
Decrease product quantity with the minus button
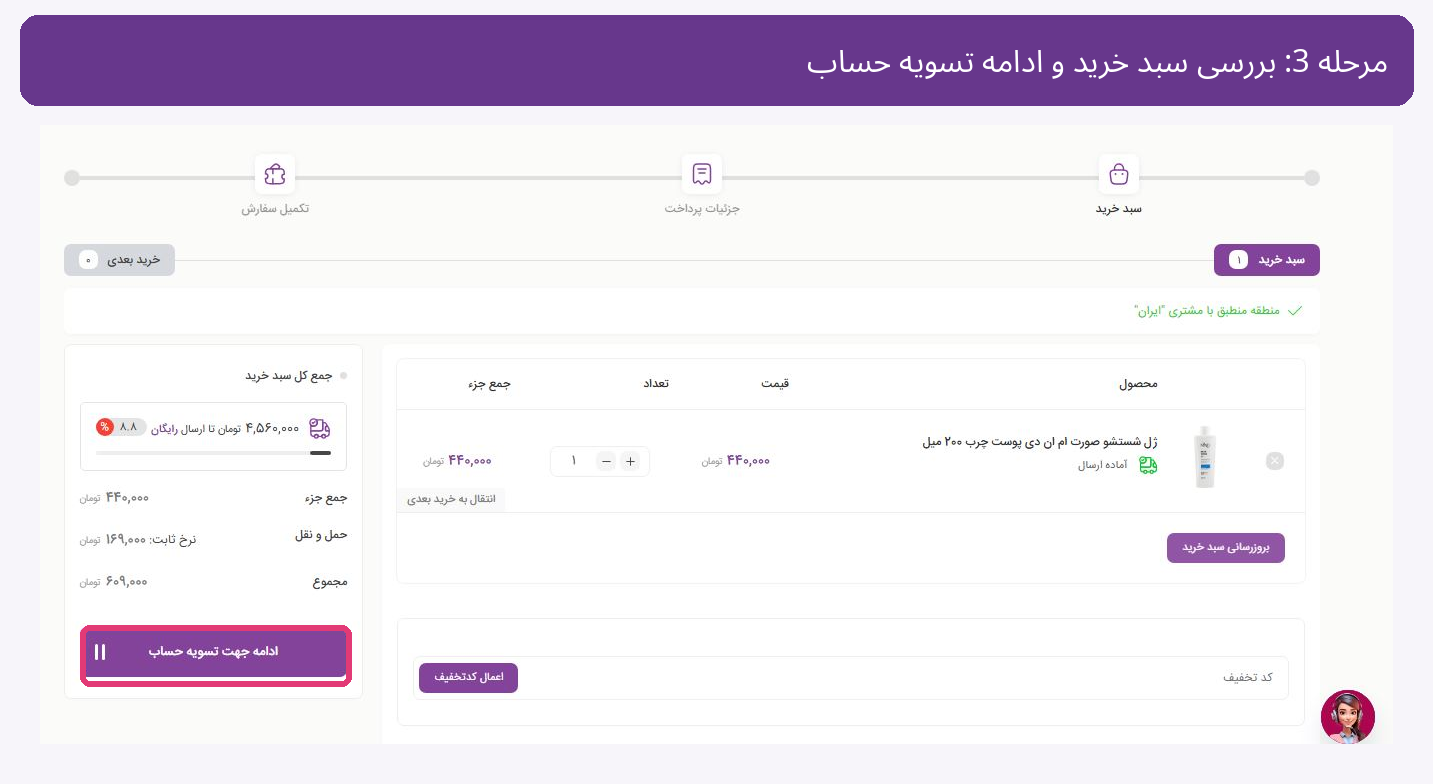tap(606, 461)
